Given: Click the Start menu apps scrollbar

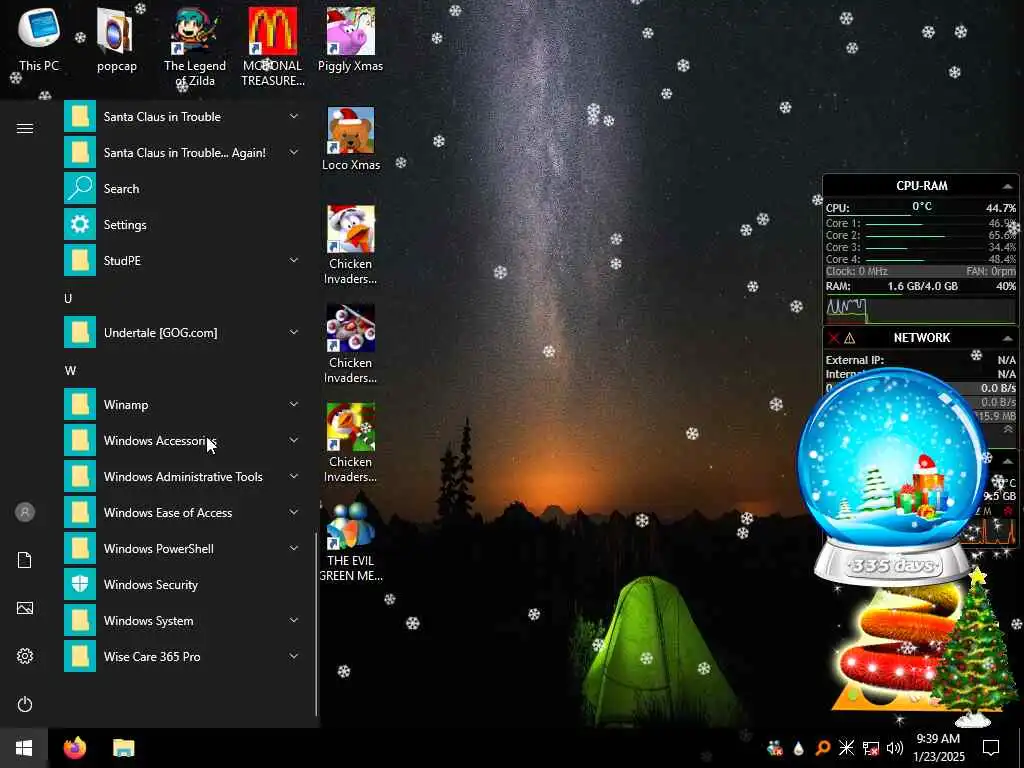Looking at the screenshot, I should (x=317, y=624).
